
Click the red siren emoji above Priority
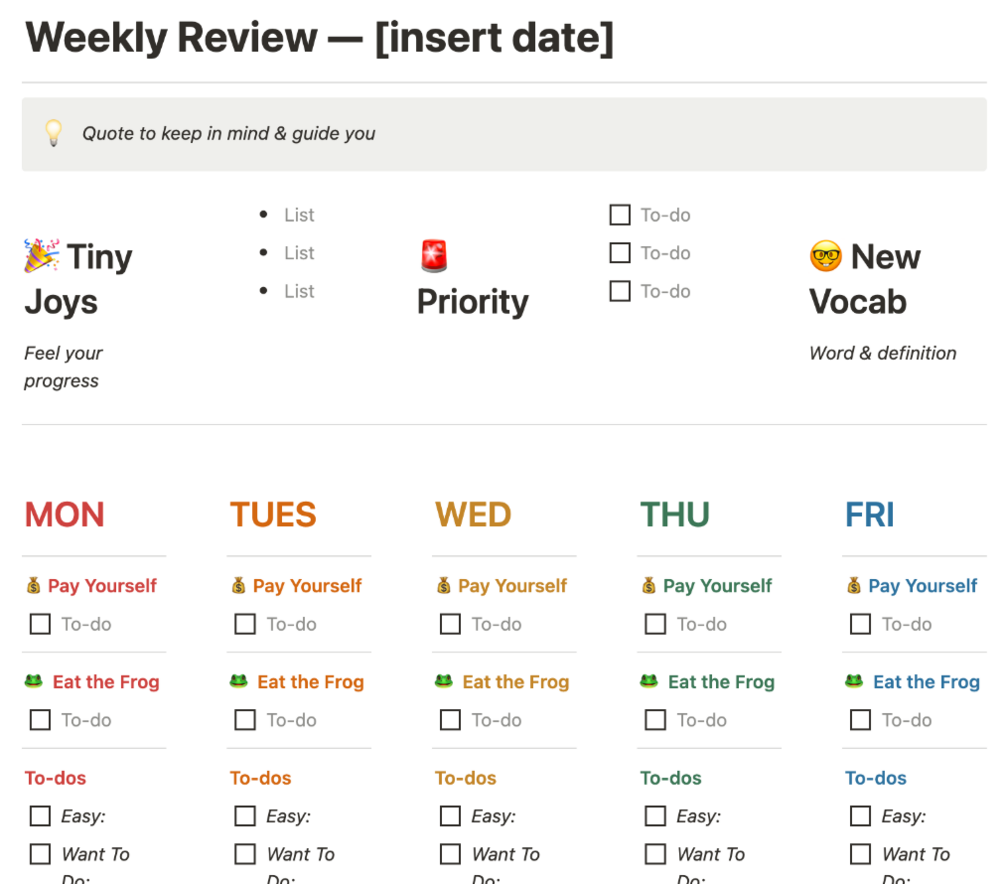coord(434,256)
